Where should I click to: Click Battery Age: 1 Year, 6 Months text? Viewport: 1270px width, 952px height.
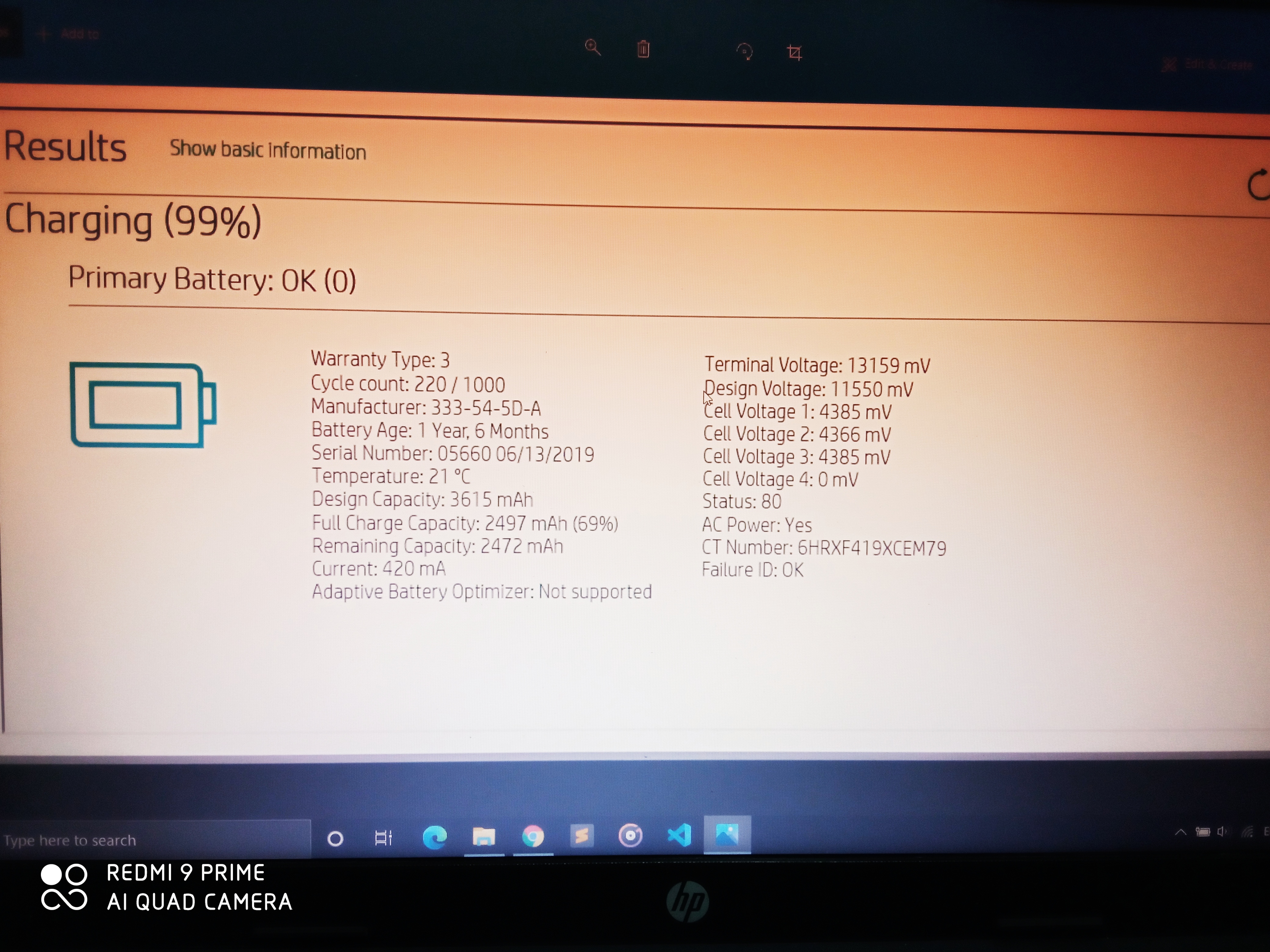point(430,430)
